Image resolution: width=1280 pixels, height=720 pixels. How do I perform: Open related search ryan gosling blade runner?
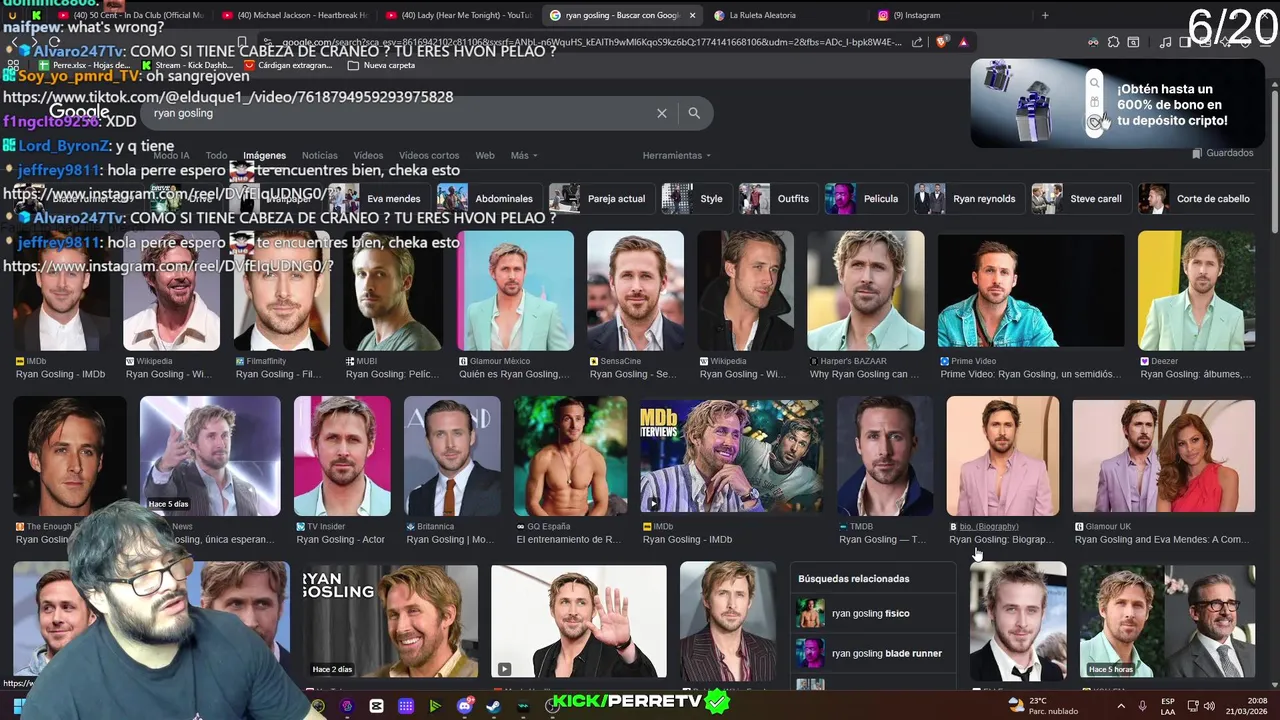click(872, 653)
